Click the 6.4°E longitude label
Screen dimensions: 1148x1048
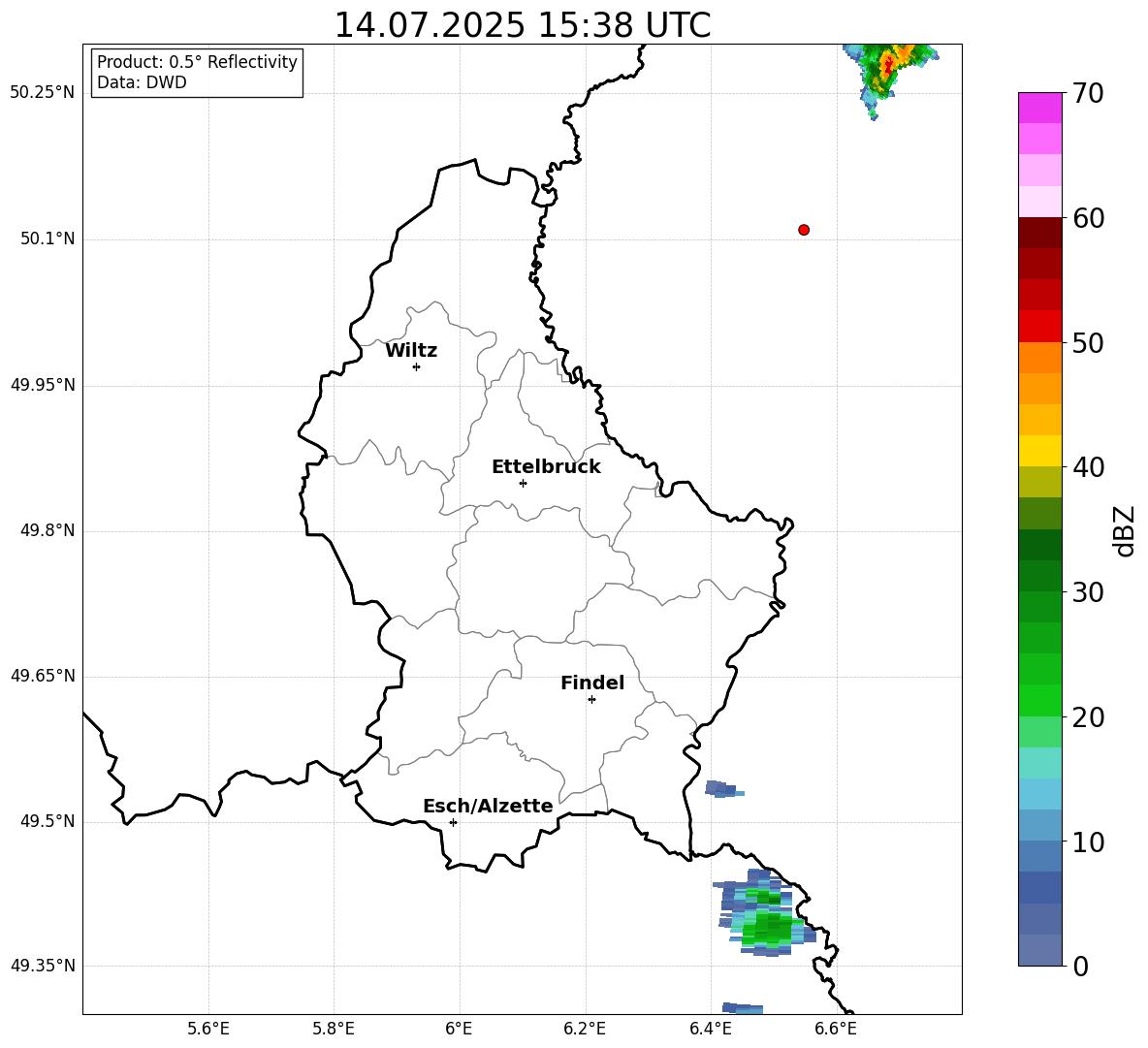tap(710, 1029)
